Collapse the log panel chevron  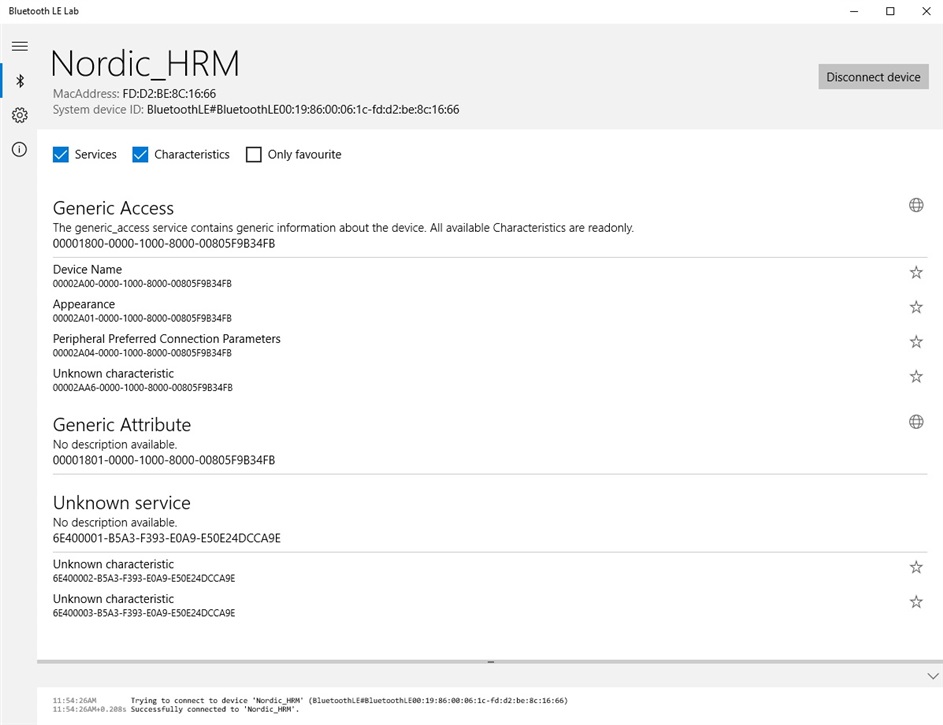pos(933,676)
